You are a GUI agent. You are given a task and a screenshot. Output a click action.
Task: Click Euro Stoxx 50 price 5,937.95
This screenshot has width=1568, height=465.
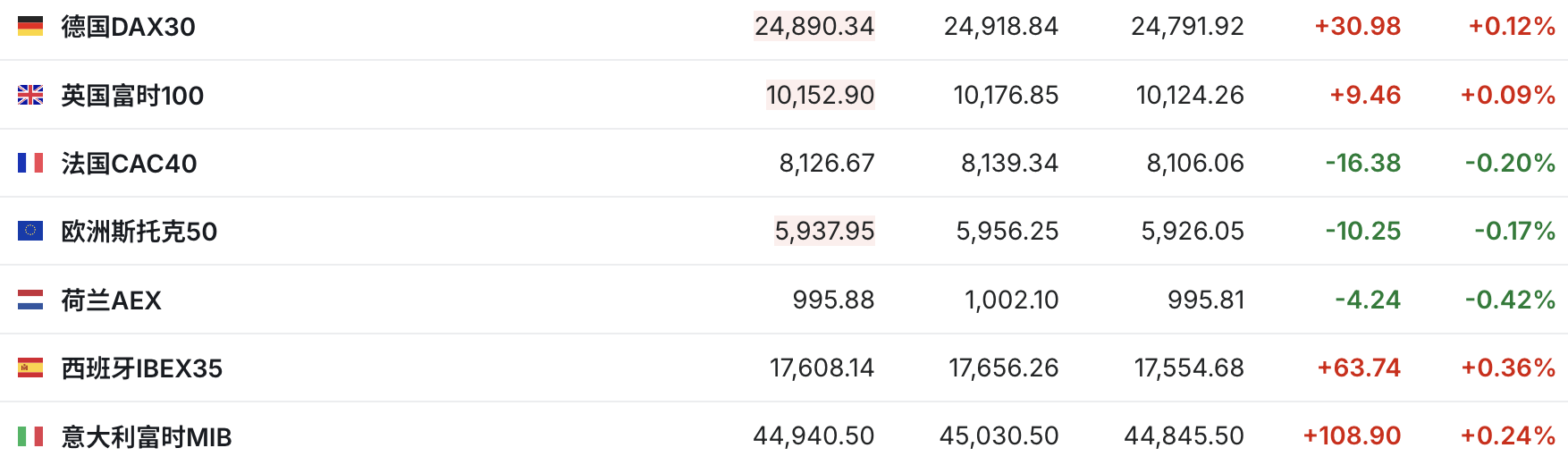coord(824,232)
